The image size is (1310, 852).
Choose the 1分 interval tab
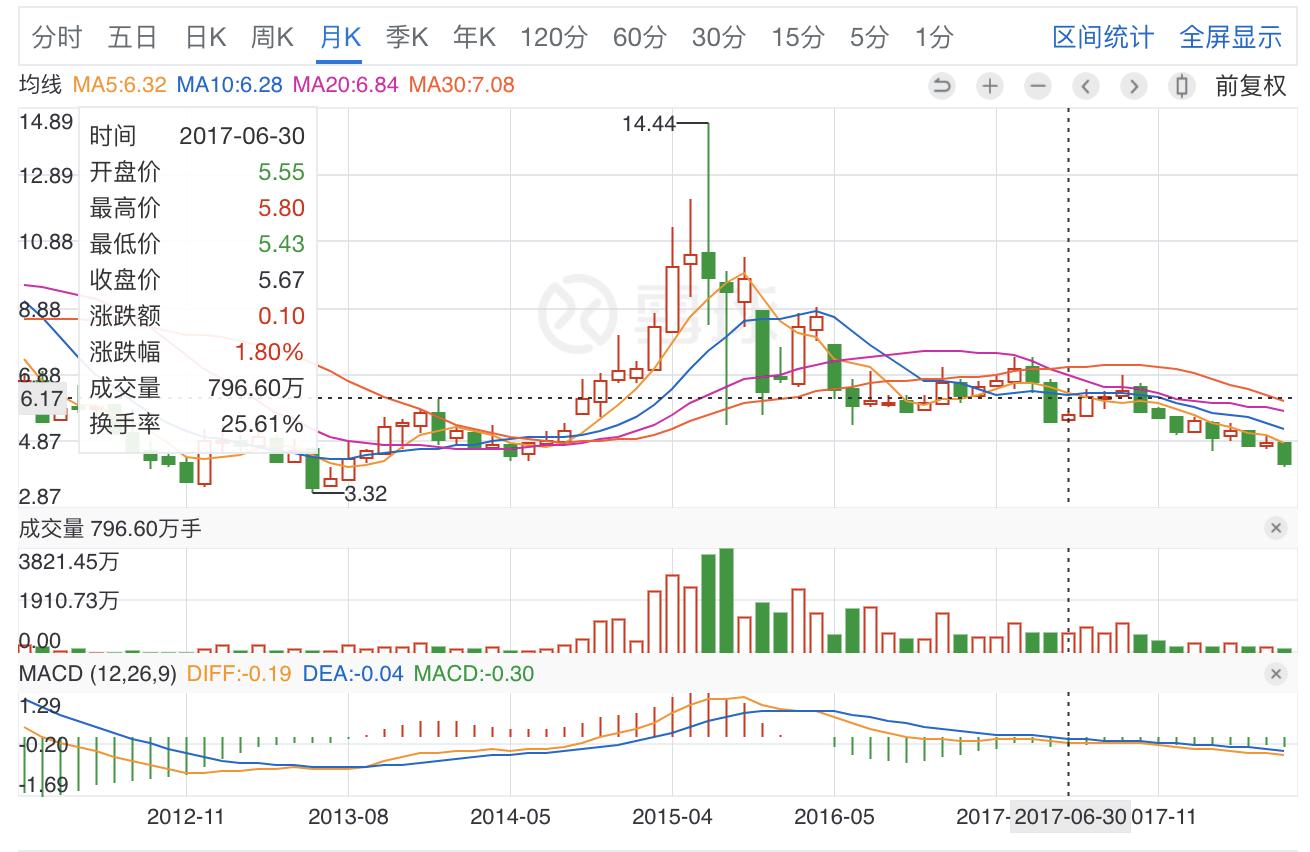[x=933, y=38]
